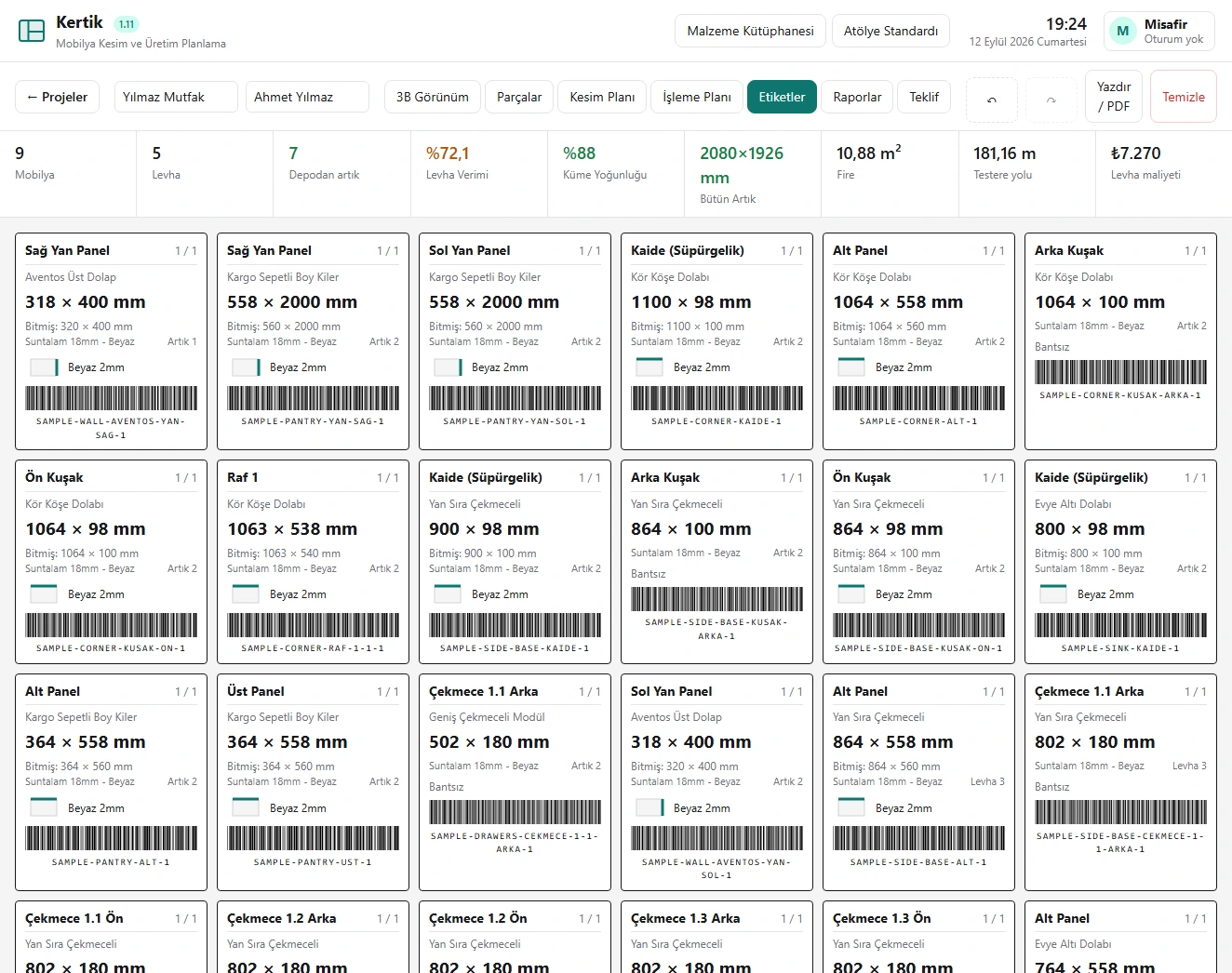This screenshot has height=973, width=1232.
Task: Click the 181,16 m Testere yolu value
Action: (x=1005, y=153)
